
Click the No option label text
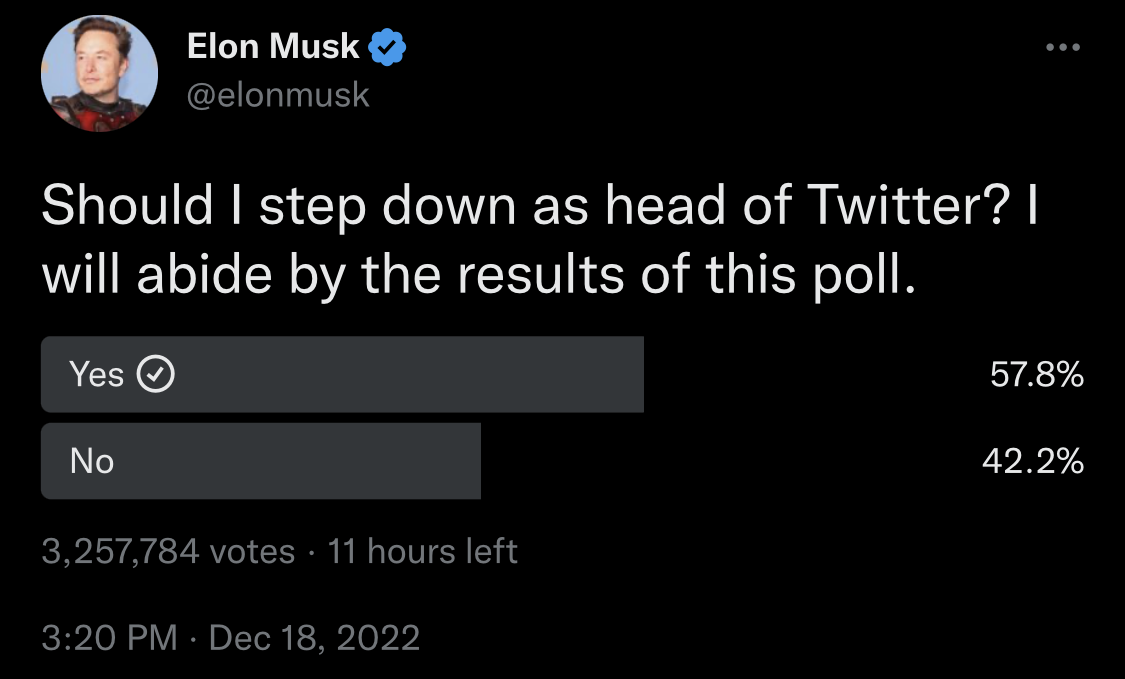pyautogui.click(x=92, y=462)
